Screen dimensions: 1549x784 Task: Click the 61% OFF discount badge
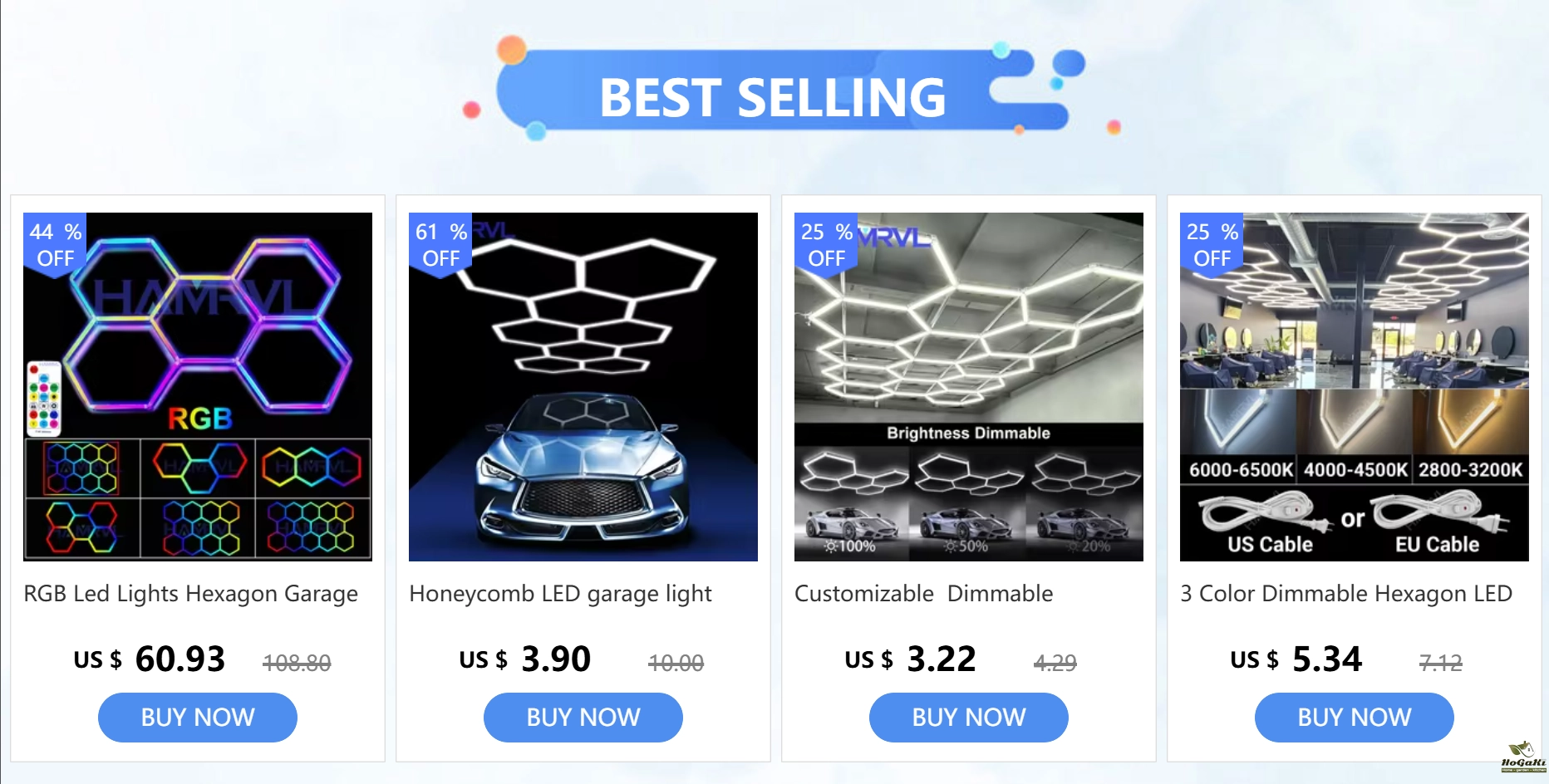pos(440,244)
